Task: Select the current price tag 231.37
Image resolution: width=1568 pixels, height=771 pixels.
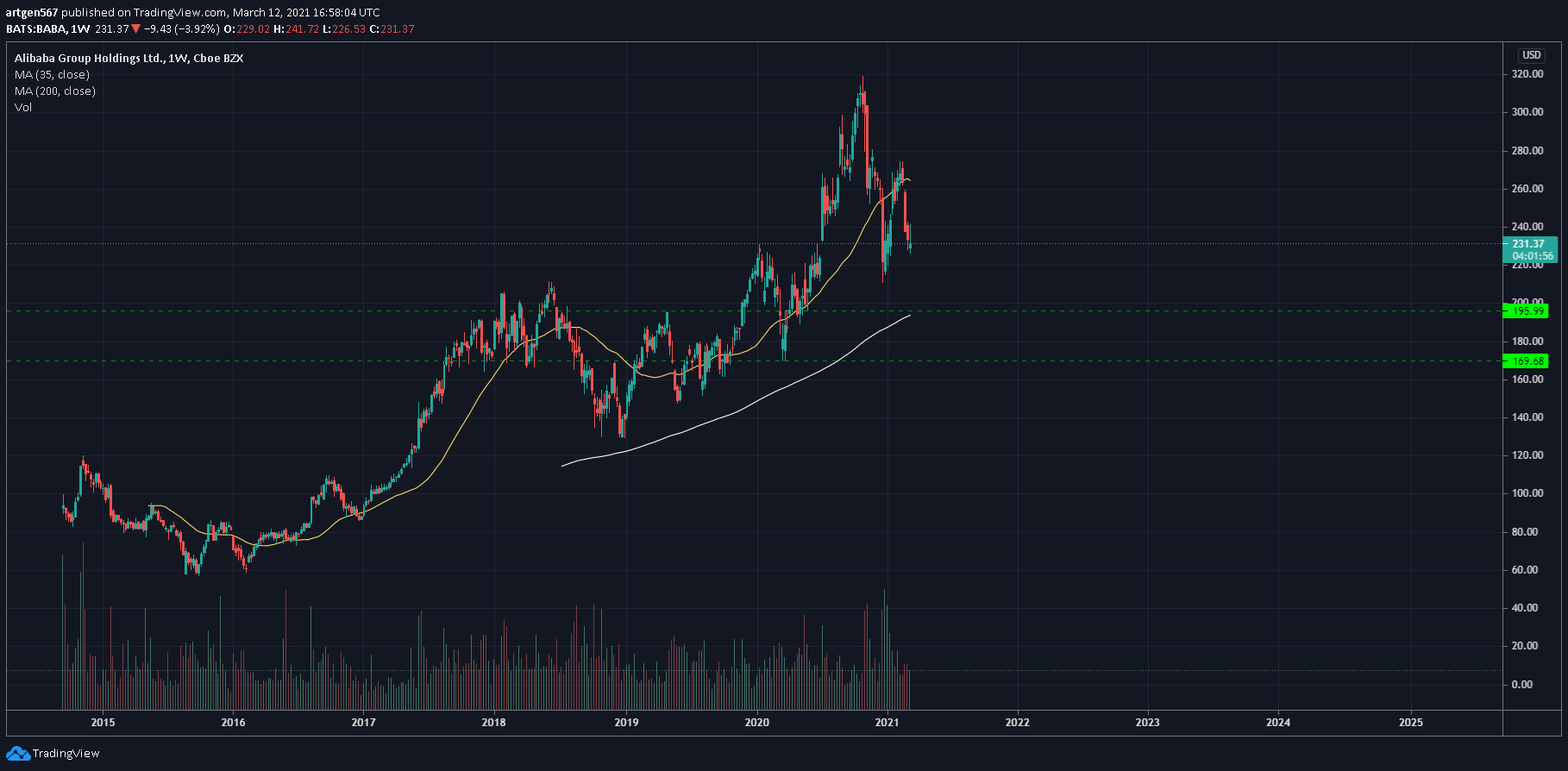Action: 1527,244
